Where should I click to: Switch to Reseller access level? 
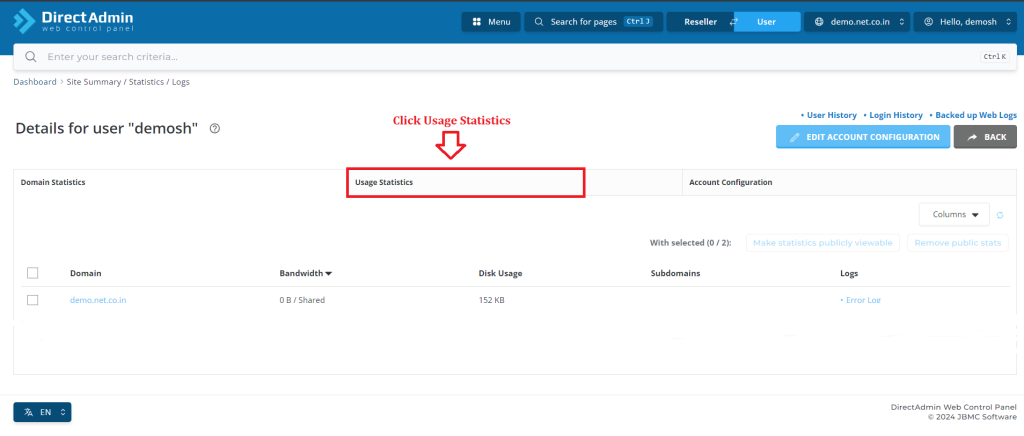[x=701, y=22]
